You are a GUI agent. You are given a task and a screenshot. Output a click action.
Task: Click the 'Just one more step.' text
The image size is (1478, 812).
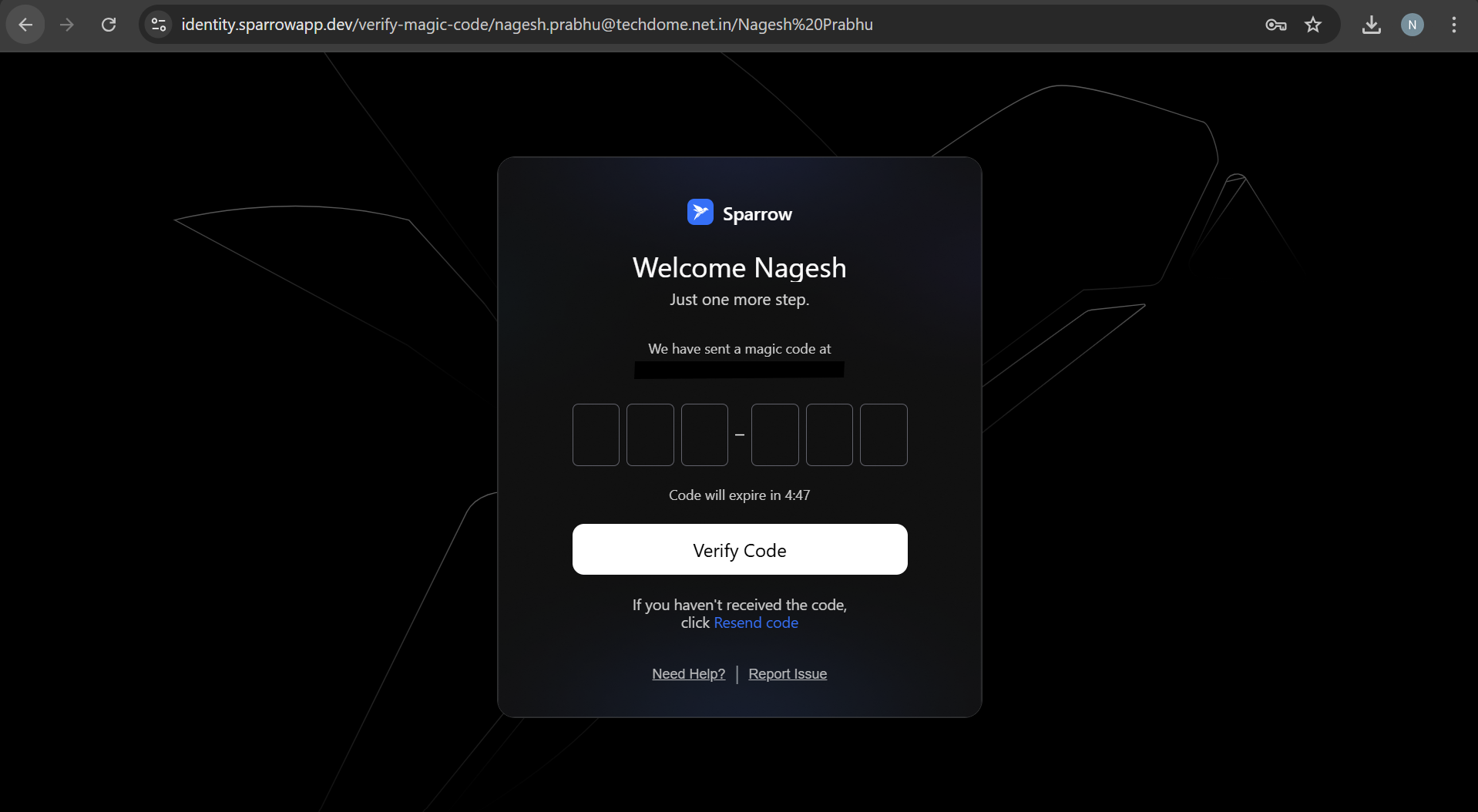coord(740,300)
